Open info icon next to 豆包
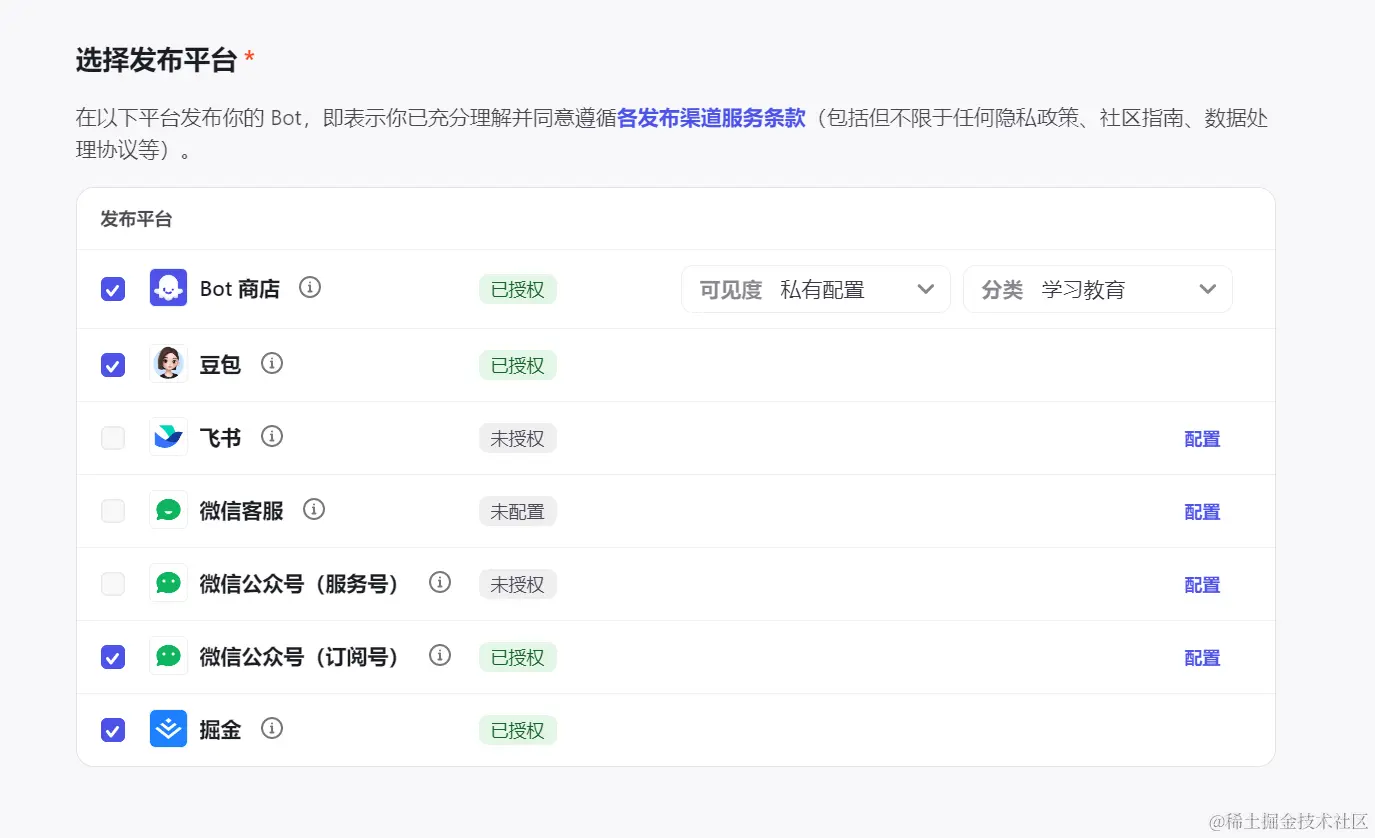 tap(272, 363)
